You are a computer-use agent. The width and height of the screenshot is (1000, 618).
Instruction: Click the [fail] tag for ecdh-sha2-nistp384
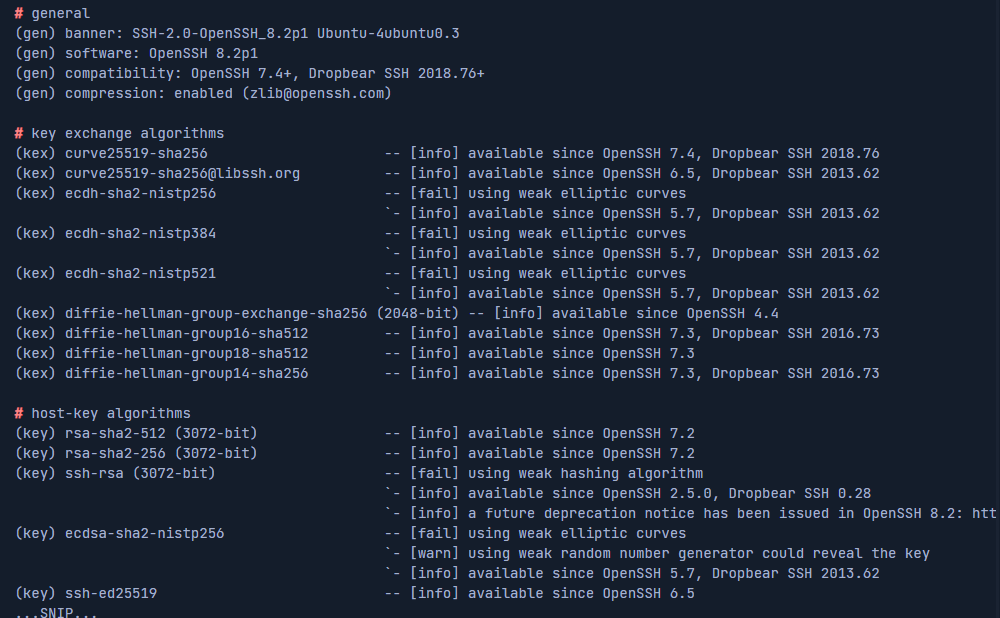pos(434,233)
